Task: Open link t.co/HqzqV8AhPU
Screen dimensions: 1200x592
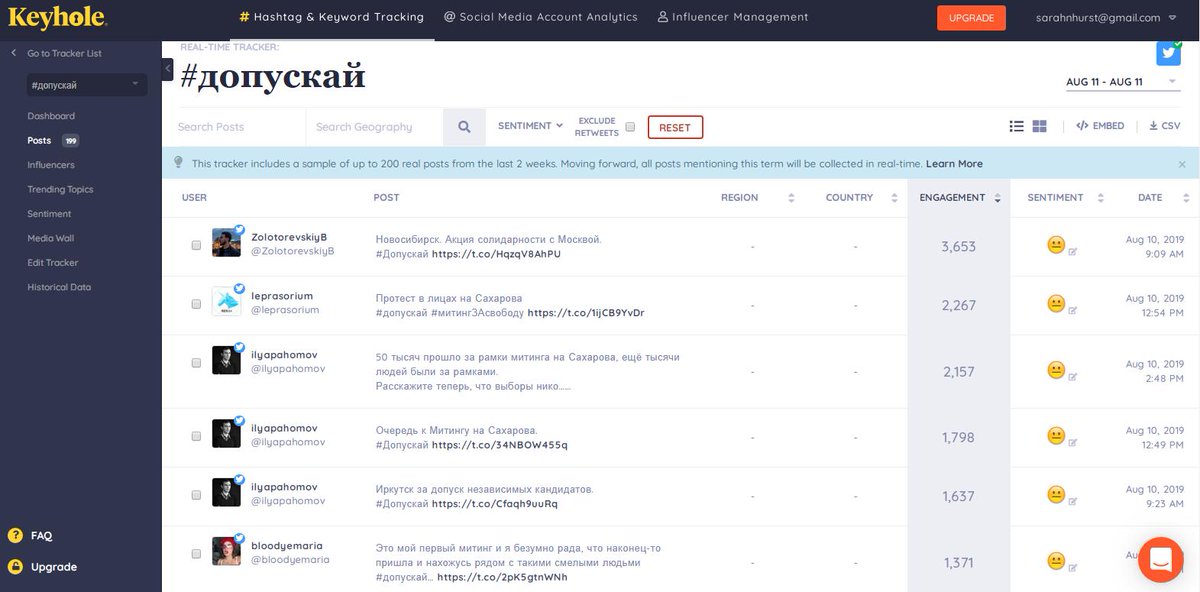Action: pos(496,254)
